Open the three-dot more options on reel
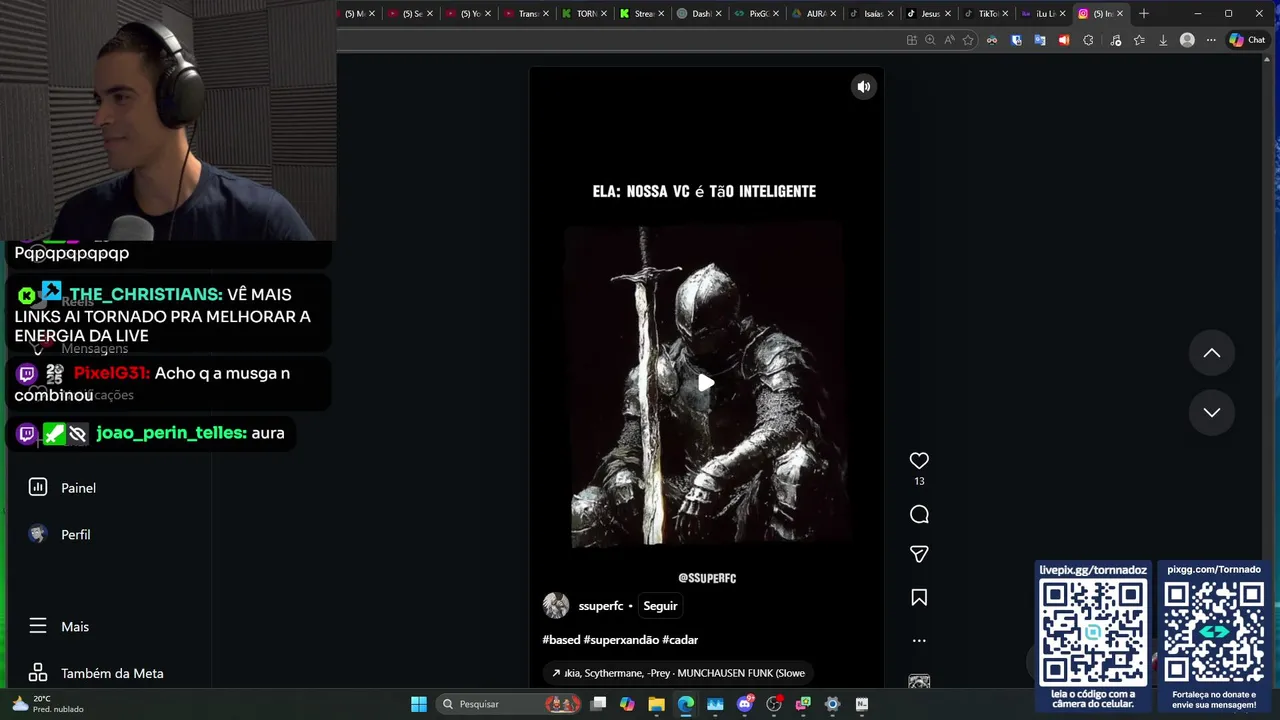This screenshot has height=720, width=1280. coord(919,641)
